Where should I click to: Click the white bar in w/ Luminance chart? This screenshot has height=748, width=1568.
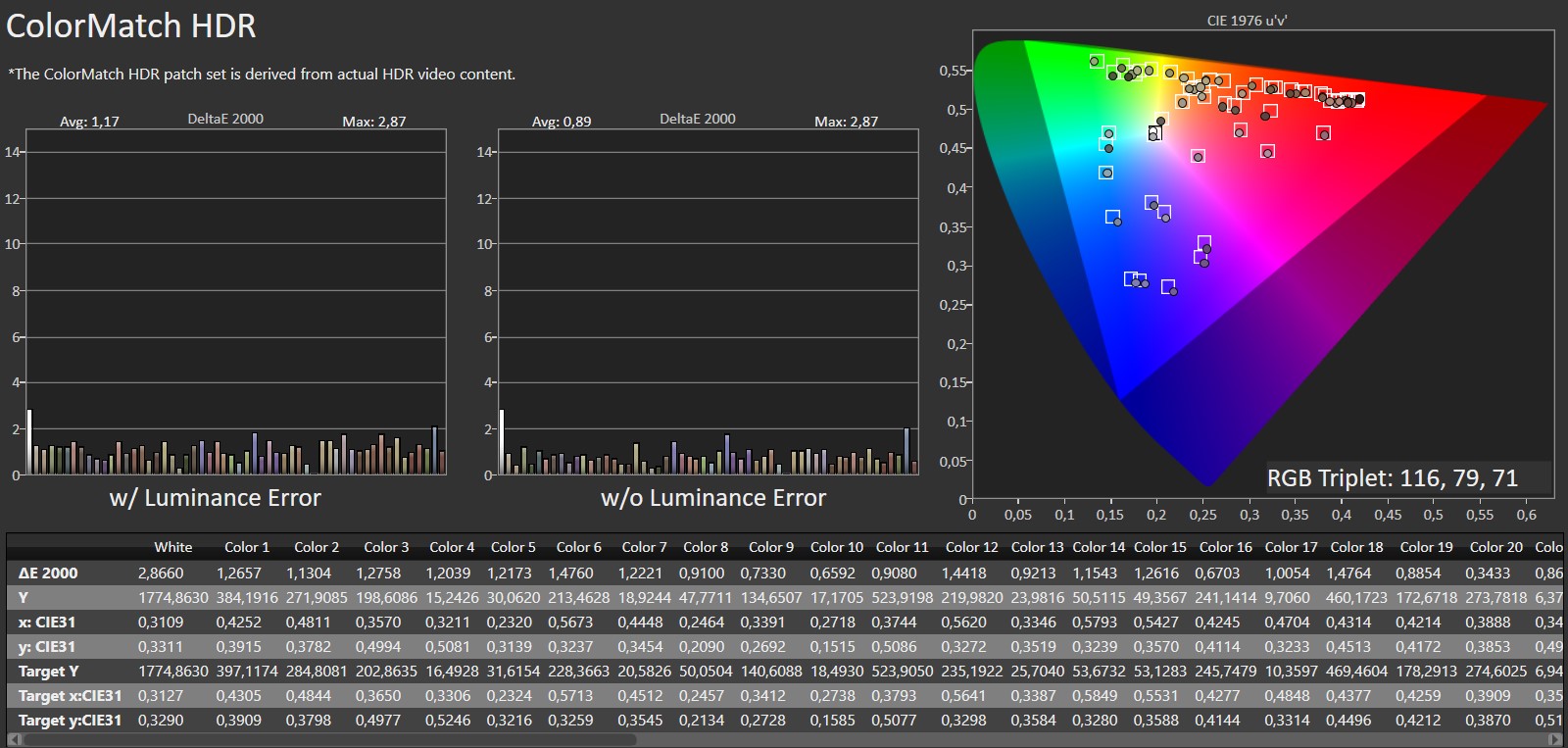[29, 442]
